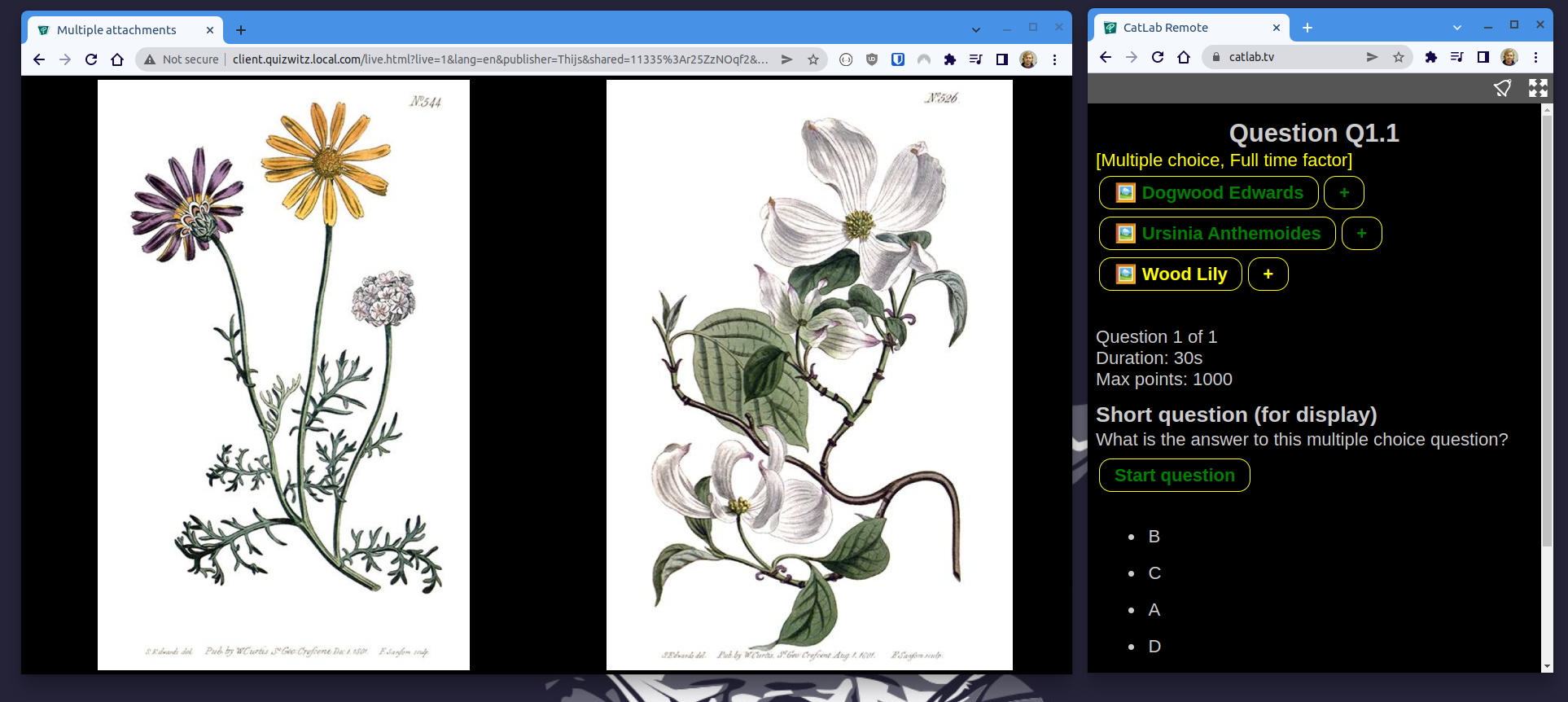Go back in the CatLab Remote window

(1105, 57)
